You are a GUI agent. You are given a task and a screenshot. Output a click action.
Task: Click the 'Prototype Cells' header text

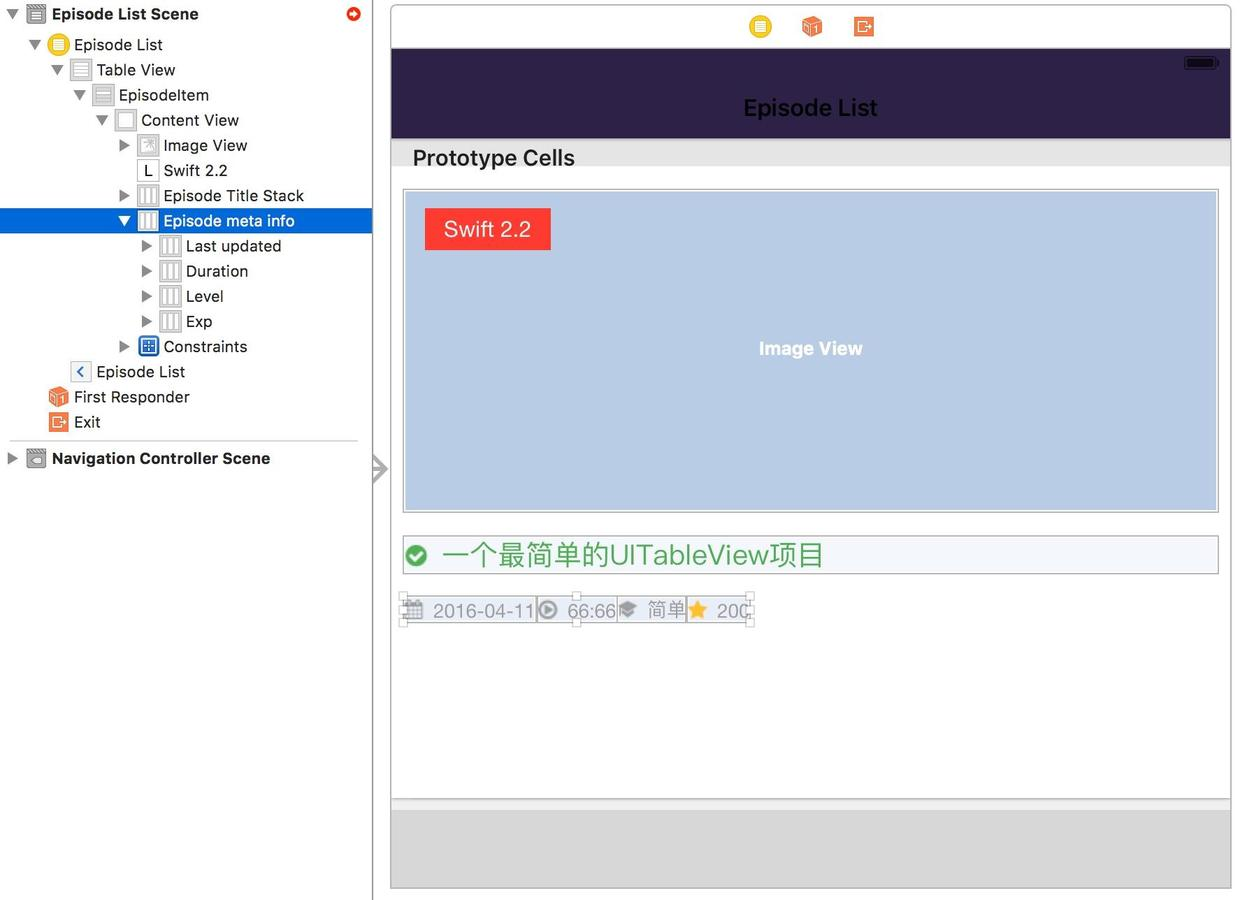[494, 158]
